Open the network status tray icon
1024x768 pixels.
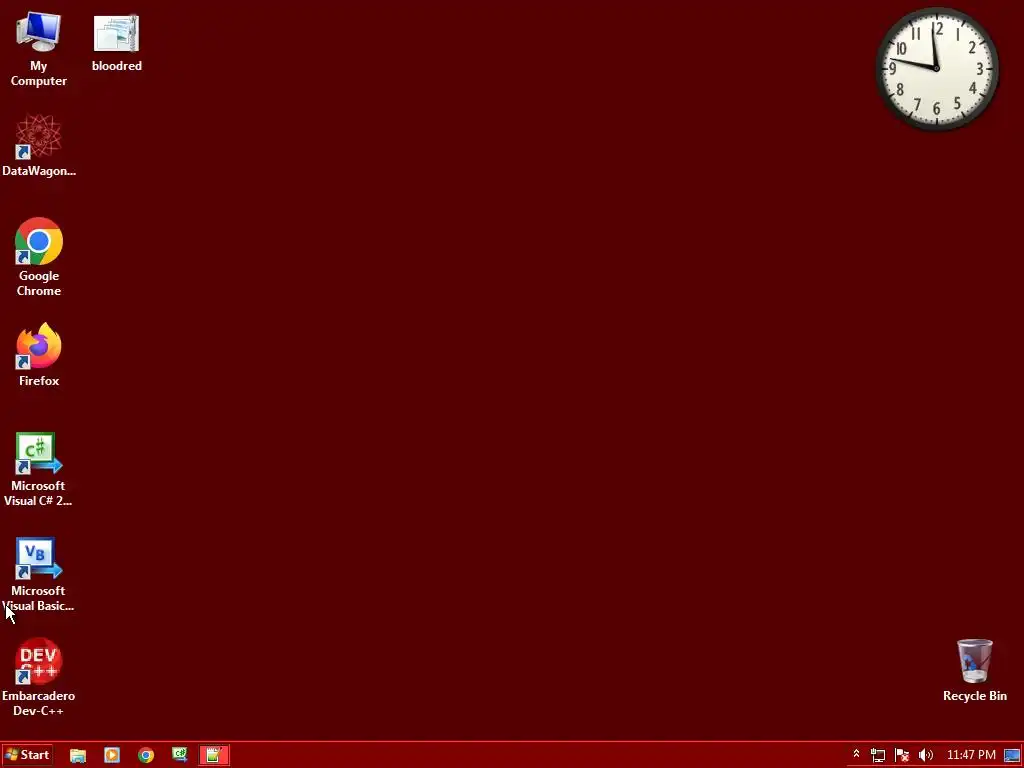(878, 756)
